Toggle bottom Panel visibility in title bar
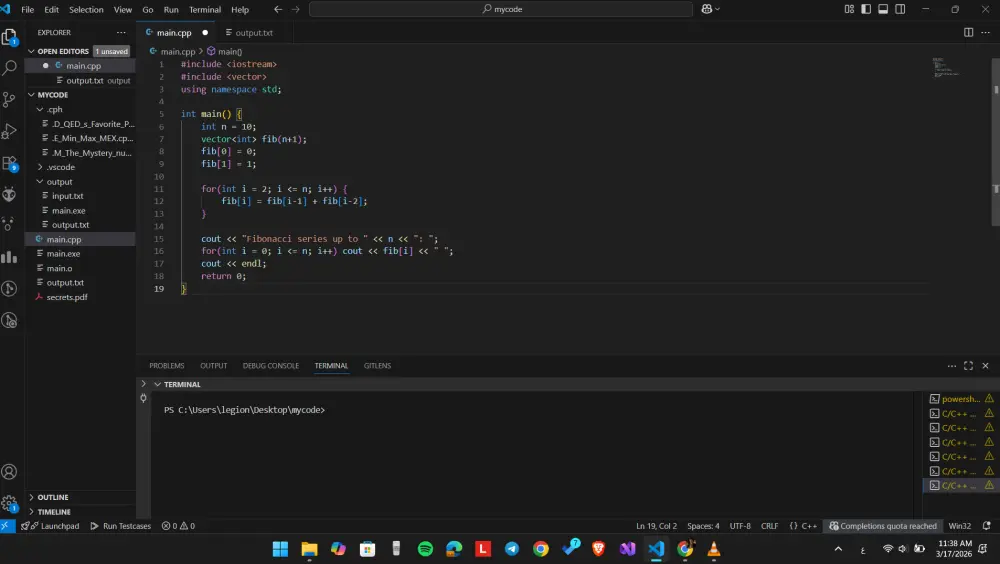The height and width of the screenshot is (564, 1000). [883, 9]
